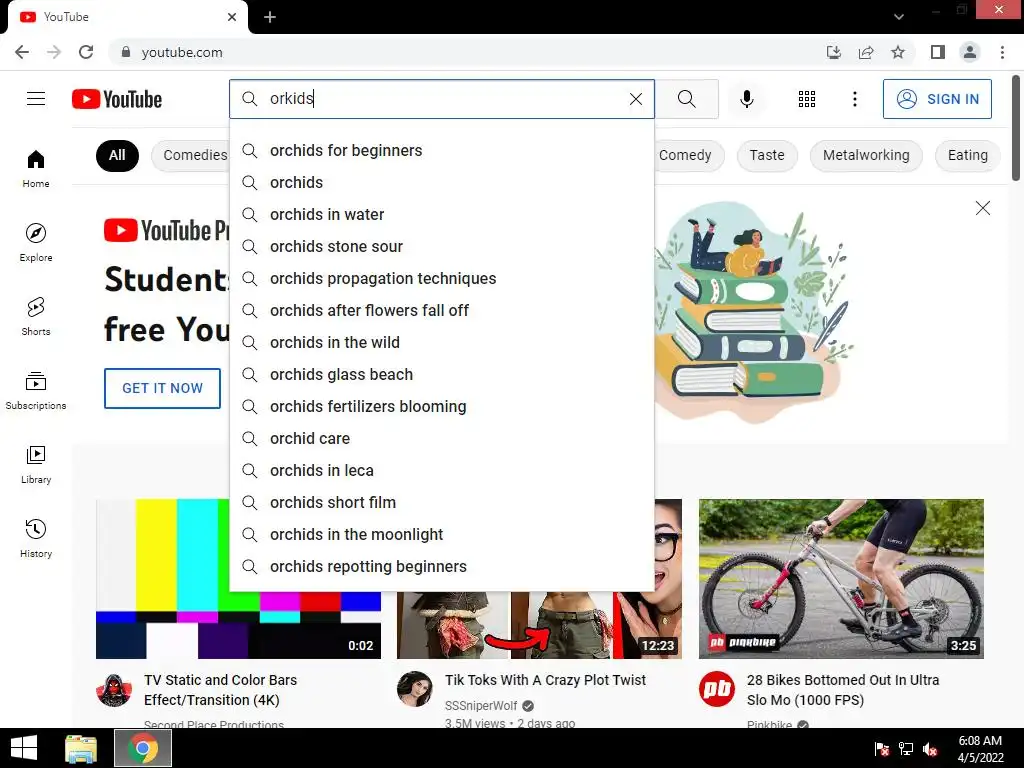1024x768 pixels.
Task: Click inside the search text field
Action: pyautogui.click(x=444, y=99)
